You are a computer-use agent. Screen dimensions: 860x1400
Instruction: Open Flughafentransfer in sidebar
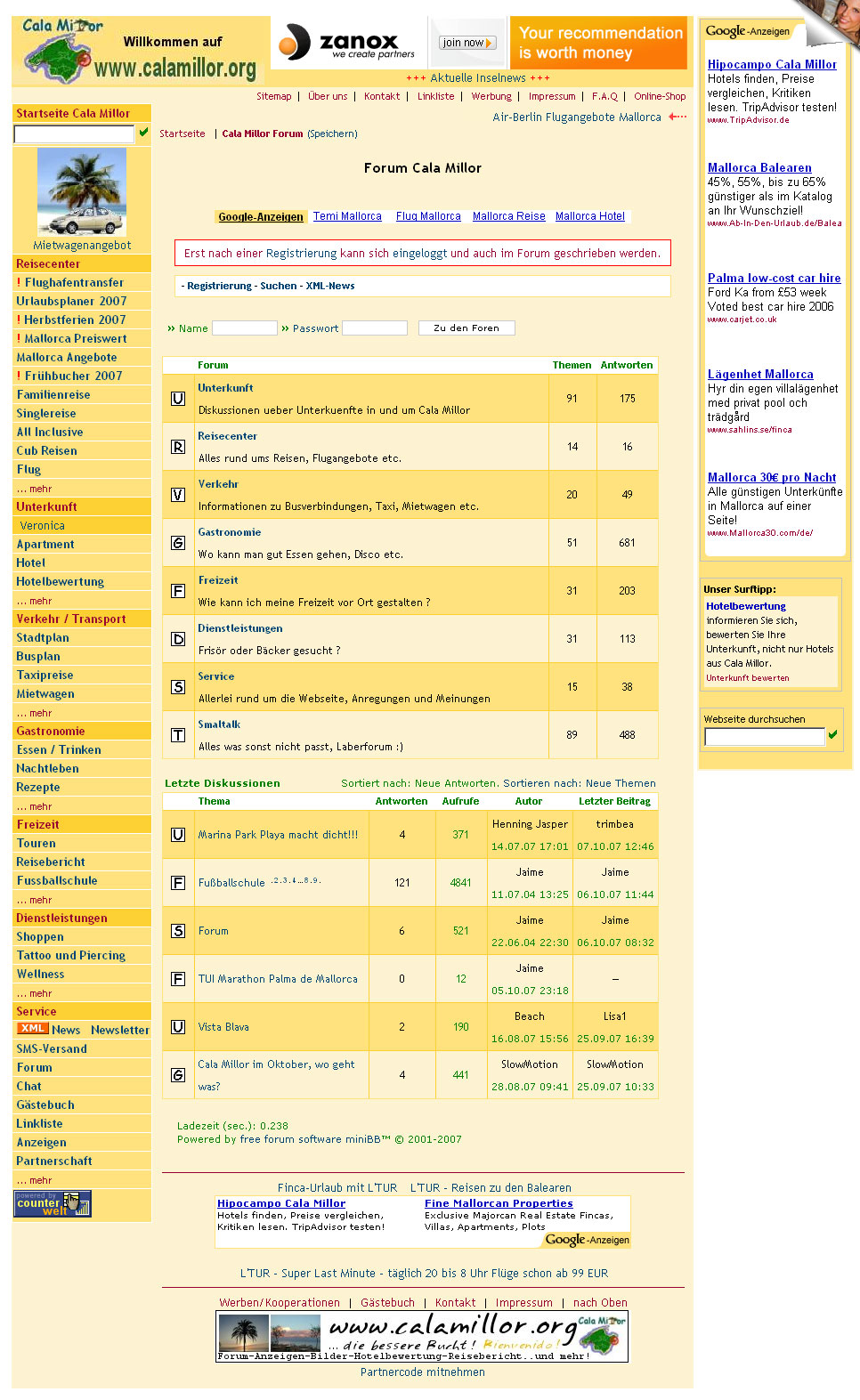74,282
